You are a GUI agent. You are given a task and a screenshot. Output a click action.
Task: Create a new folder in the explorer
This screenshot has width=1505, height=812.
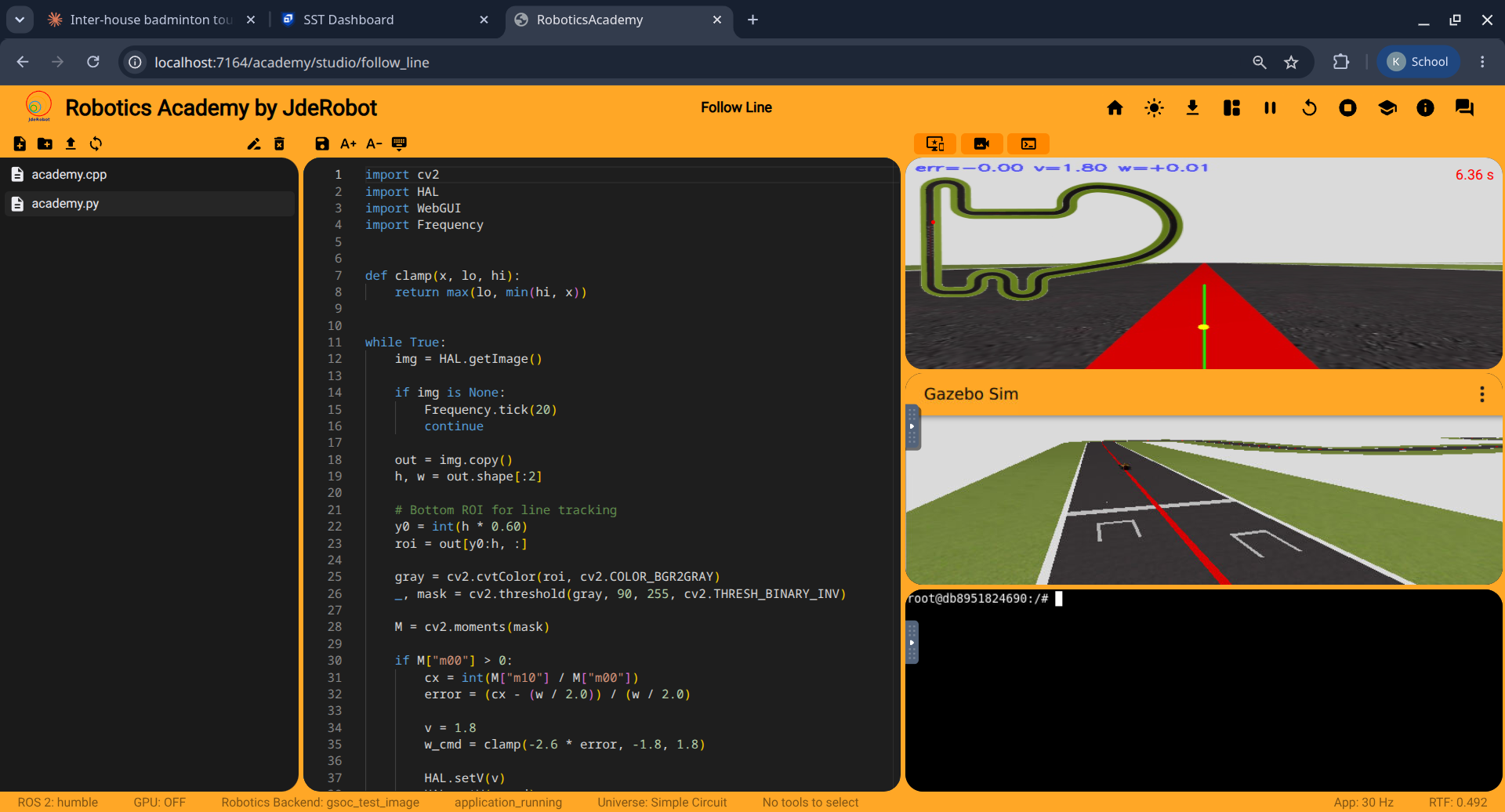click(45, 143)
